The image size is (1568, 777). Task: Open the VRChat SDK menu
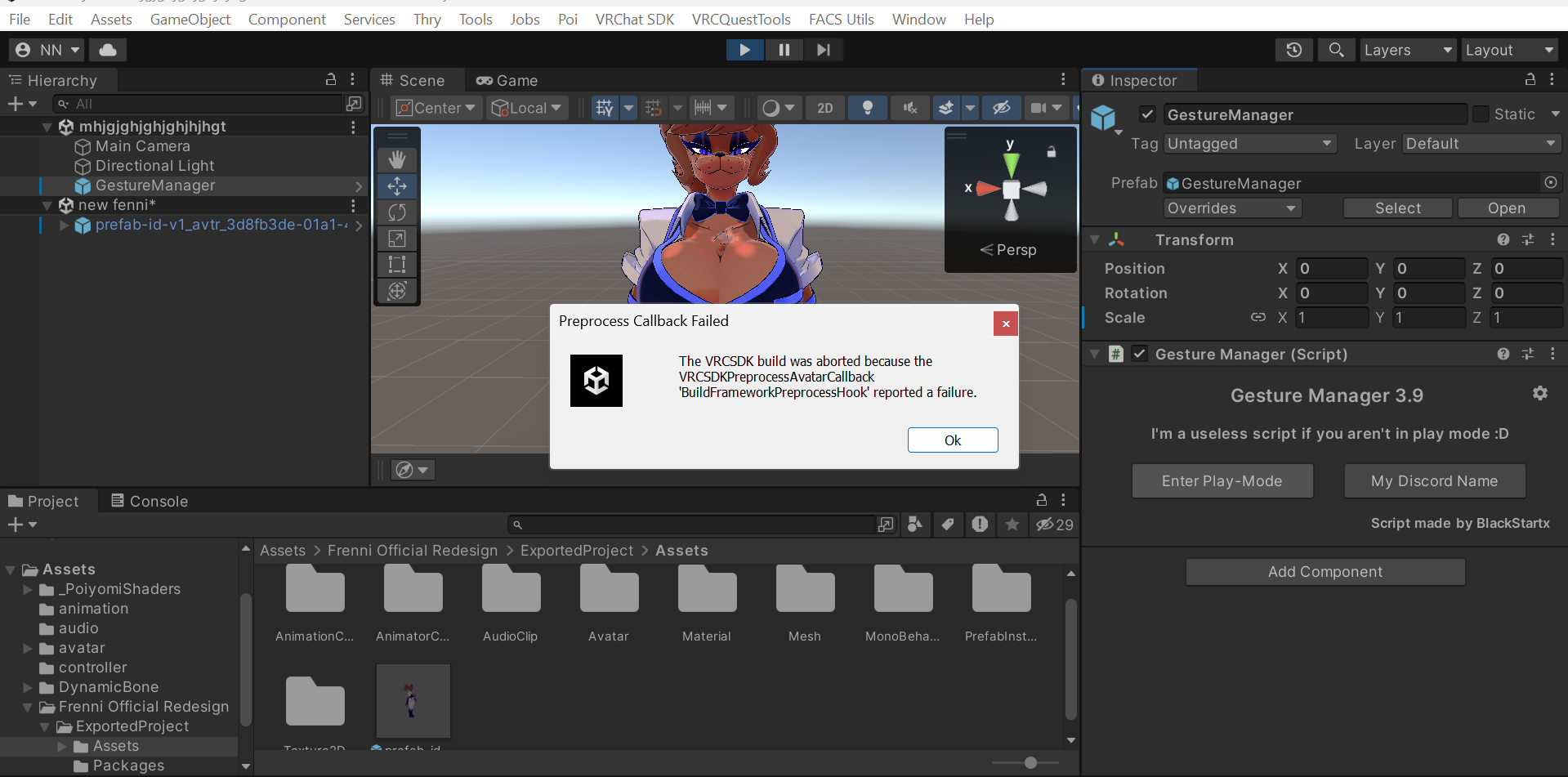(635, 19)
